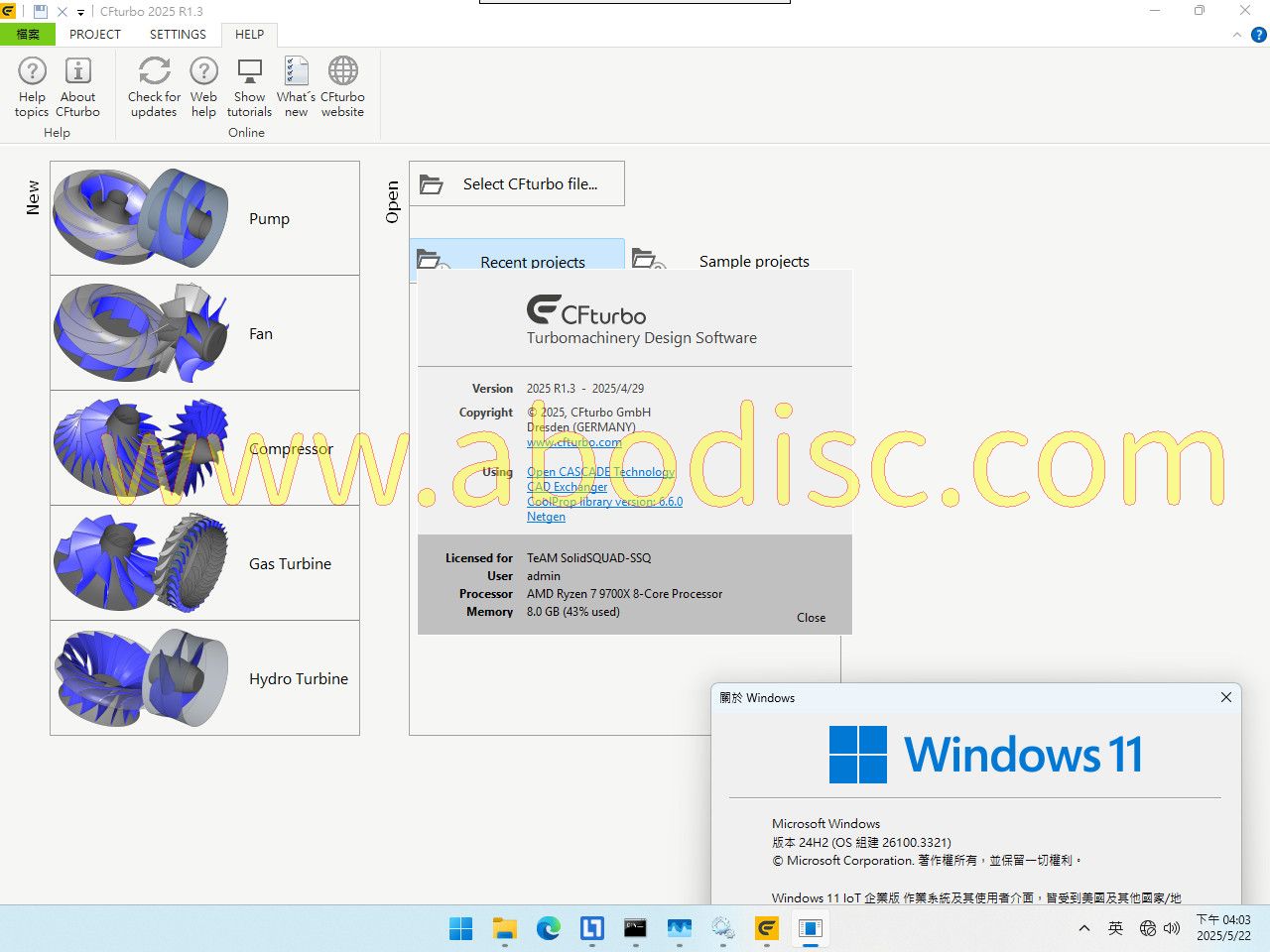Switch to CFturbo on the taskbar
1270x952 pixels.
coord(767,928)
